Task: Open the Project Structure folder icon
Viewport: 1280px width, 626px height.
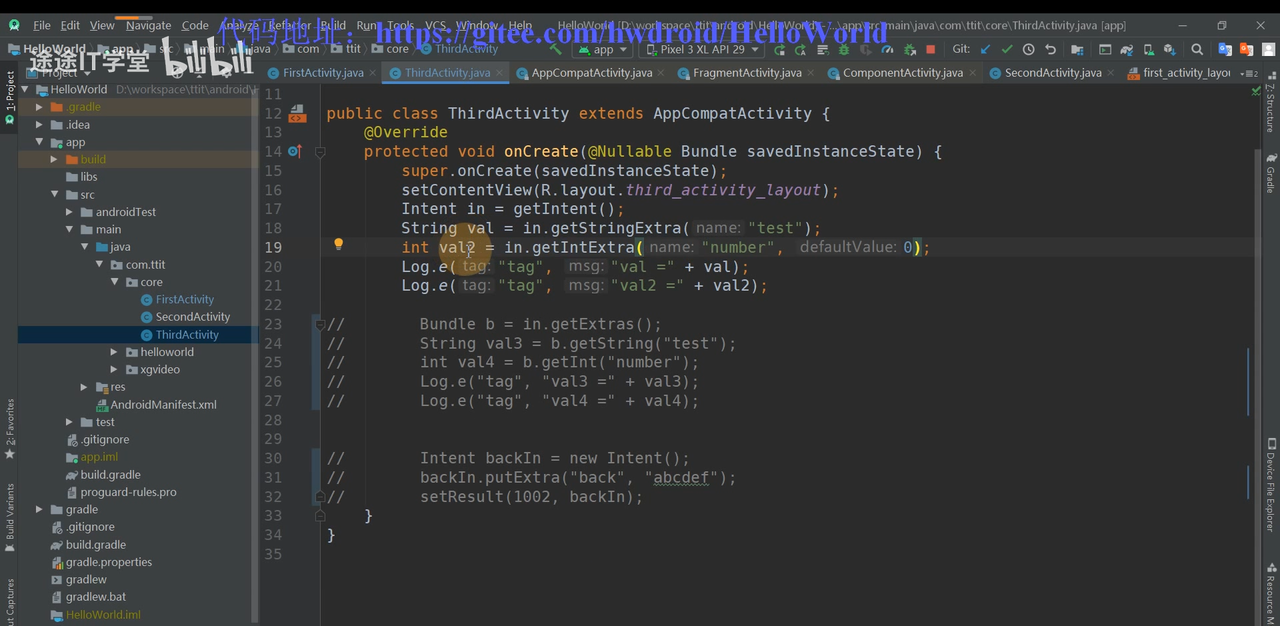Action: tap(1077, 49)
